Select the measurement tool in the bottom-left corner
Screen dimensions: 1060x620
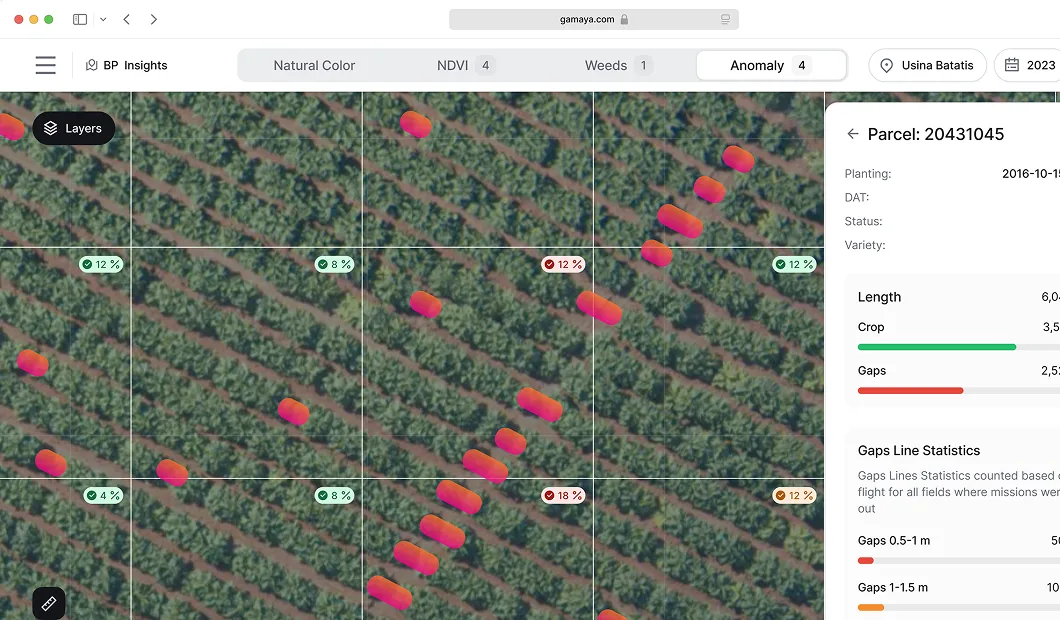pos(49,603)
